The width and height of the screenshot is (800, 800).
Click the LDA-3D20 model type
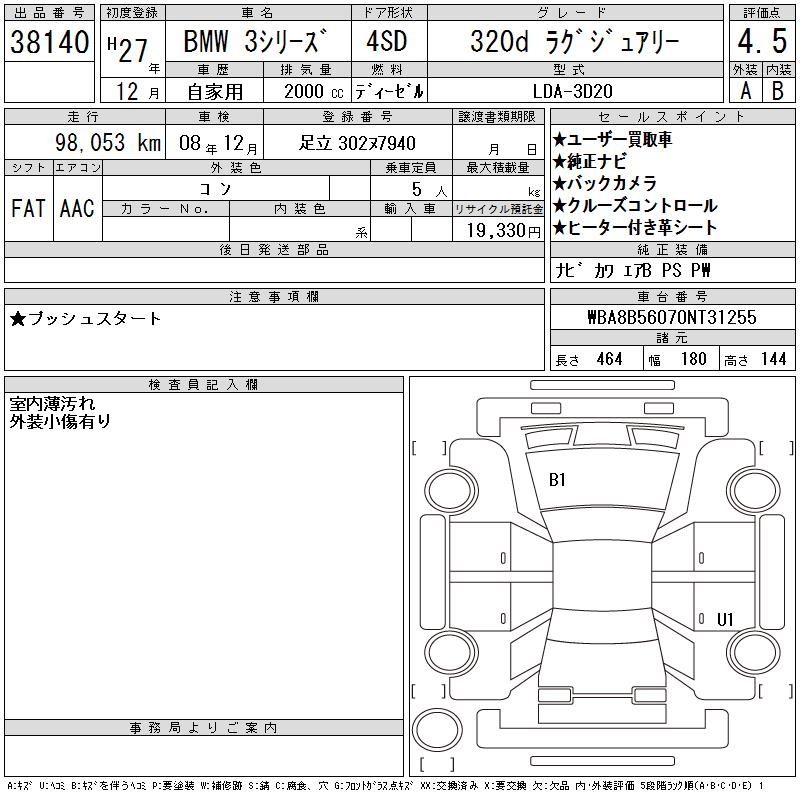click(x=574, y=91)
